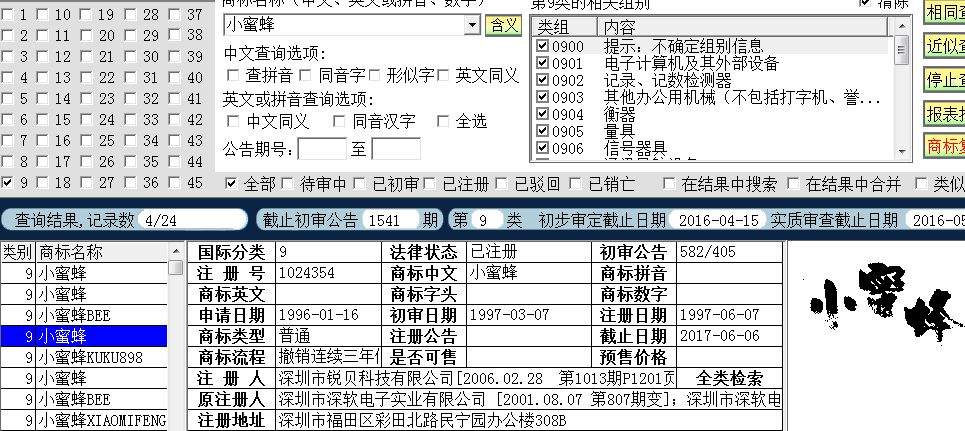This screenshot has height=431, width=965.
Task: Select the 小蜜蜂XIAOMIFENG result row
Action: 84,421
